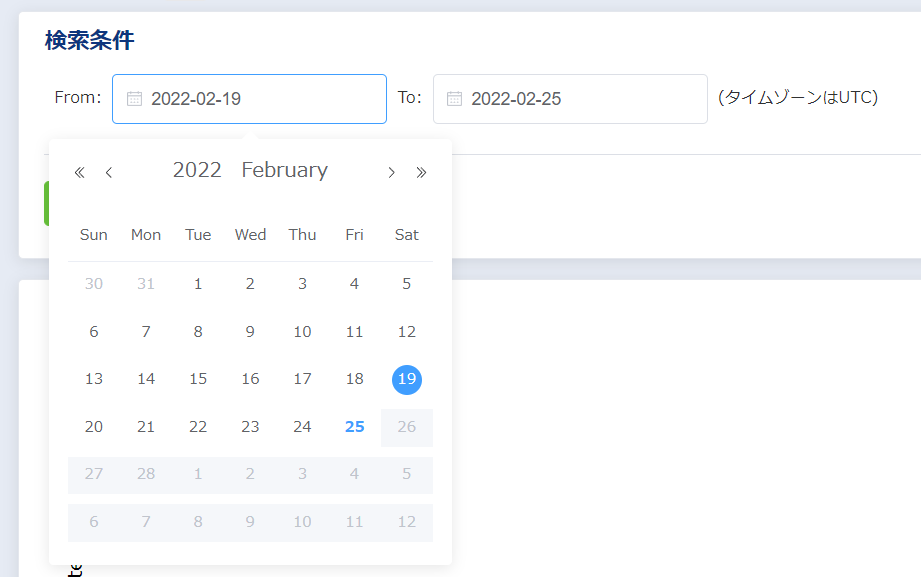Choose February 14 in the date picker
Image resolution: width=921 pixels, height=577 pixels.
click(146, 379)
